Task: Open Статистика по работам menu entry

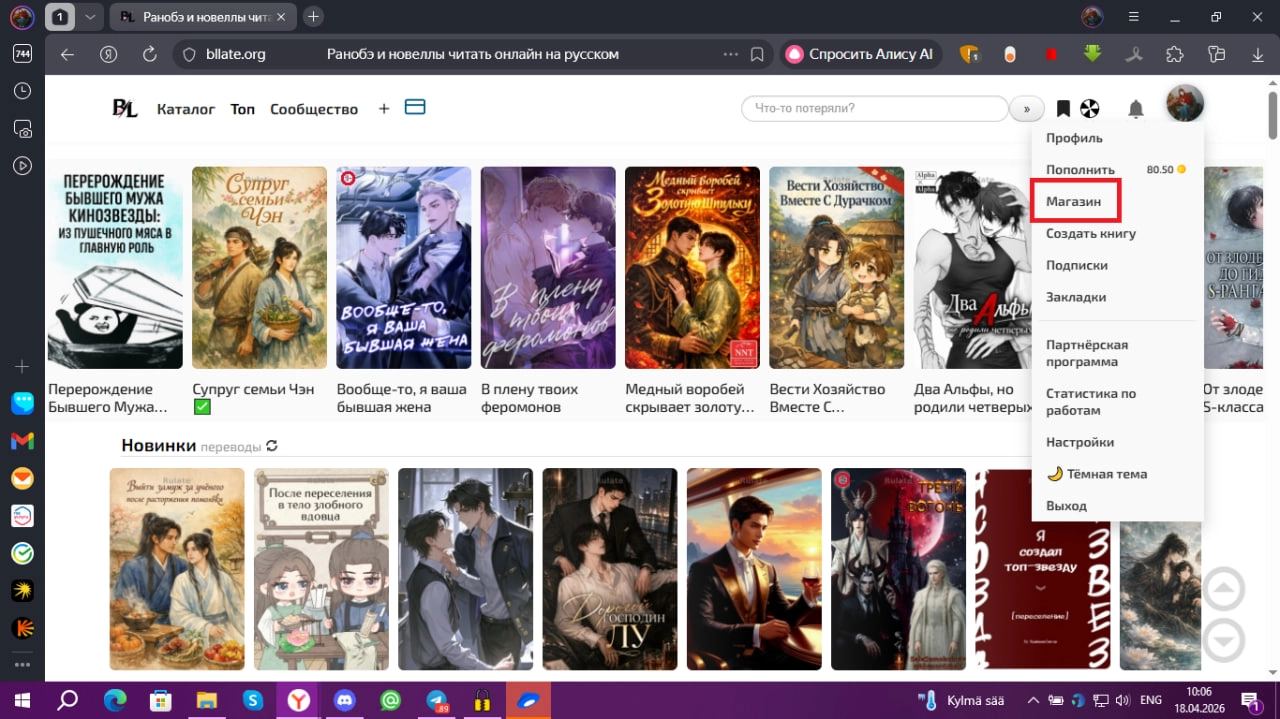Action: 1091,402
